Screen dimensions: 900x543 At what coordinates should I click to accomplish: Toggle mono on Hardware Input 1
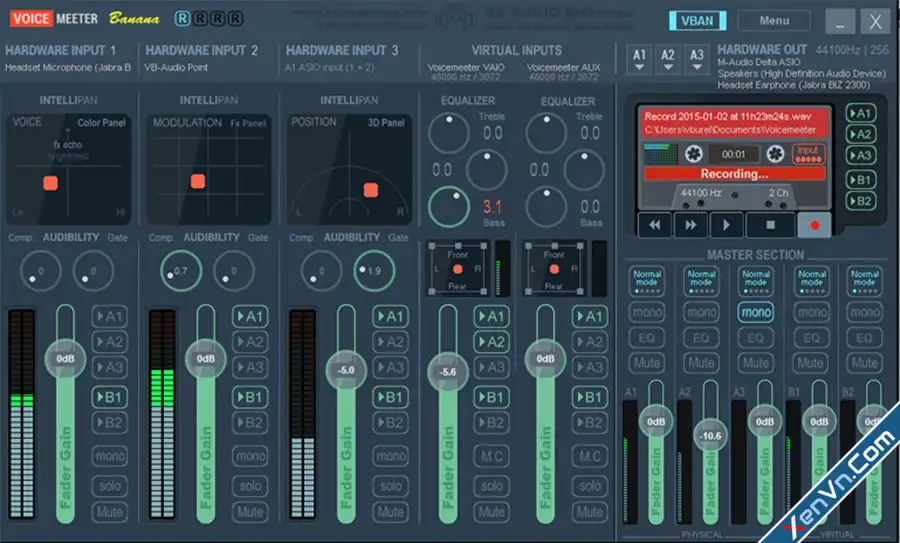(110, 456)
